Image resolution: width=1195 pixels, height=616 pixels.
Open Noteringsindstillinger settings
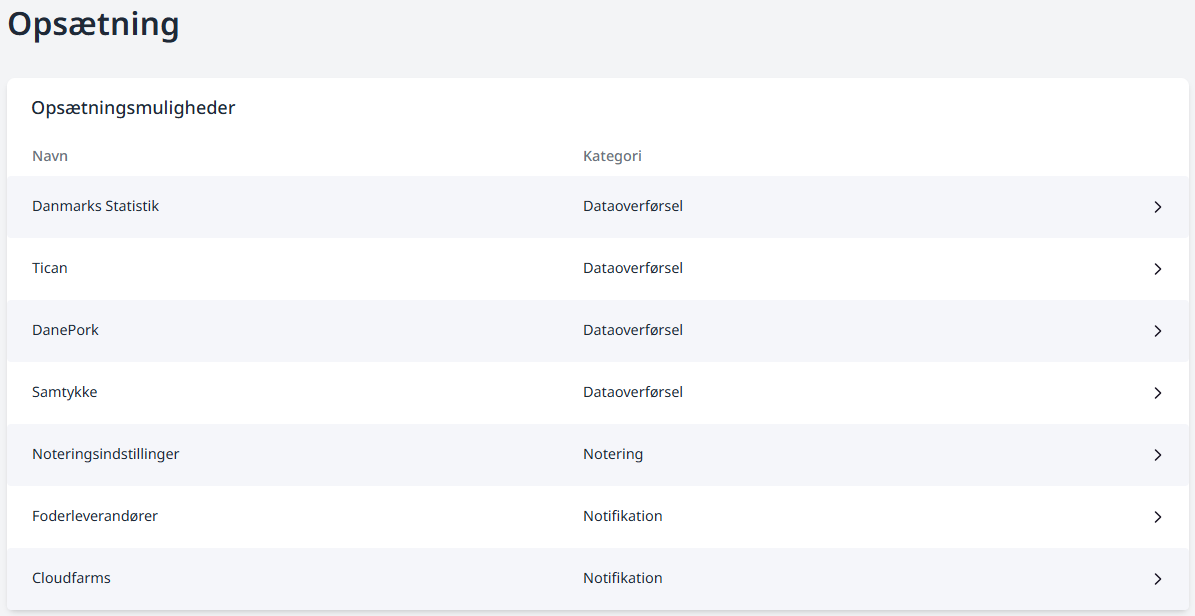click(x=105, y=454)
